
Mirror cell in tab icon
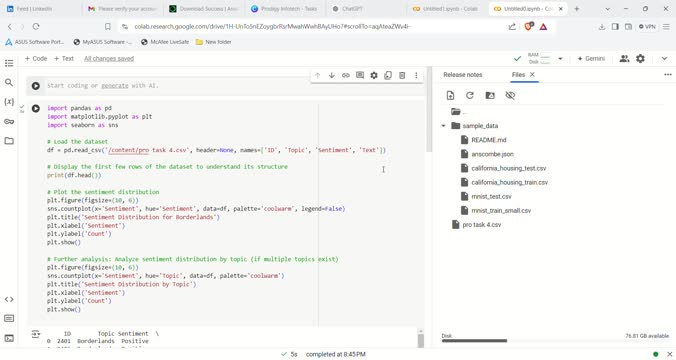(x=388, y=75)
